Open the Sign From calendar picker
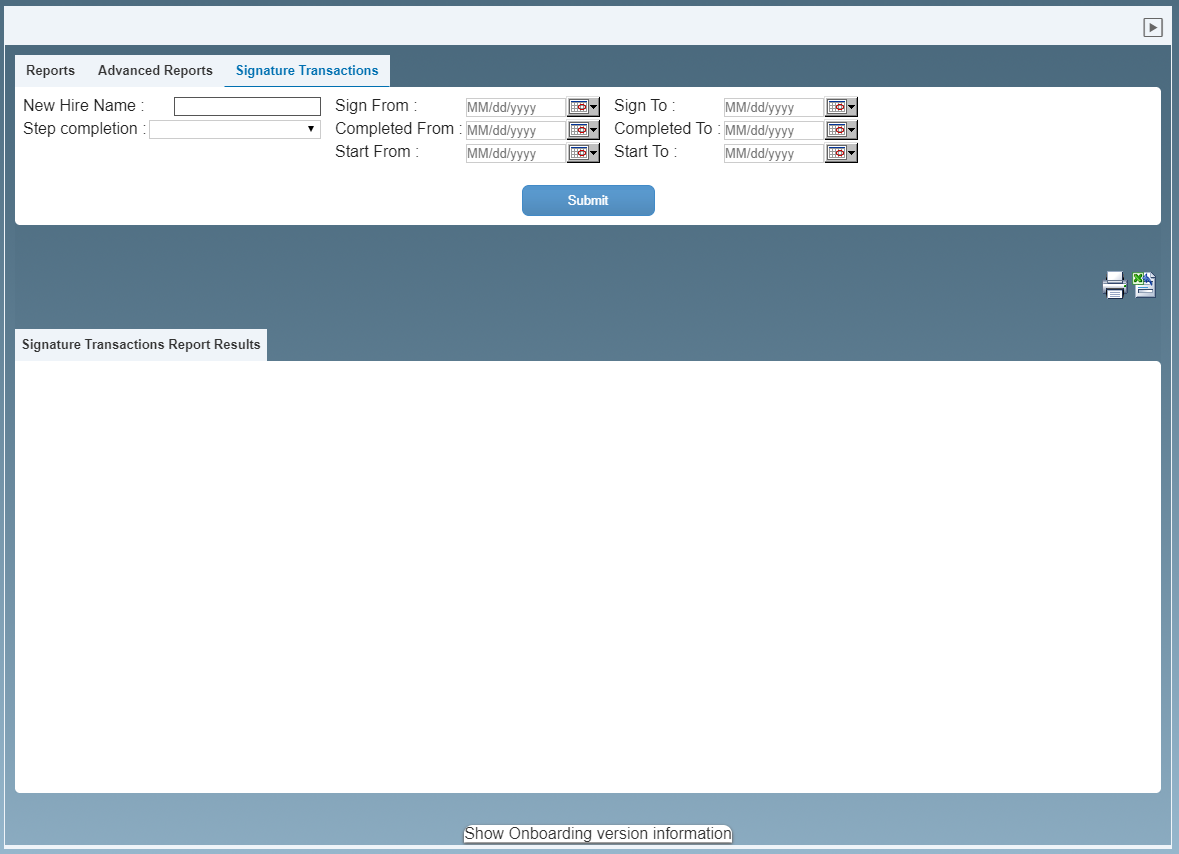Viewport: 1179px width, 854px height. [x=583, y=107]
